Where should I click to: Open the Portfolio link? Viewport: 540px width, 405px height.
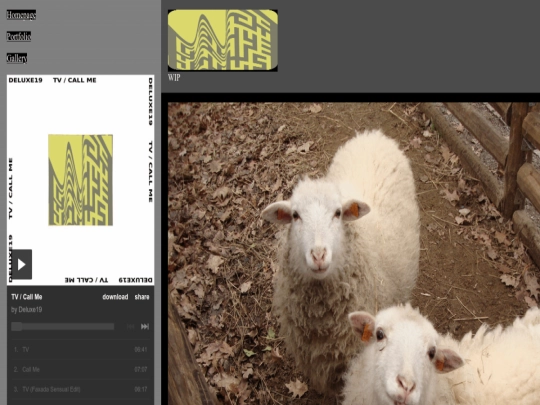coord(19,36)
